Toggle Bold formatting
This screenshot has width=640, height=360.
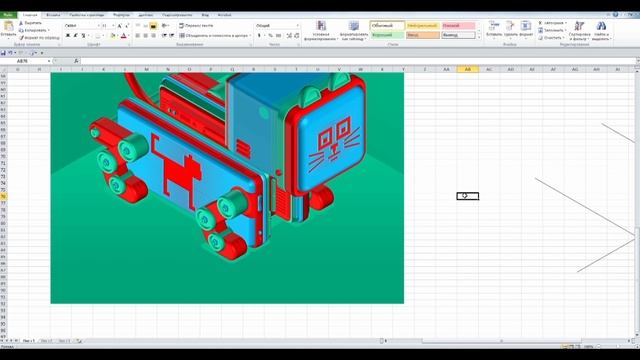tap(68, 36)
